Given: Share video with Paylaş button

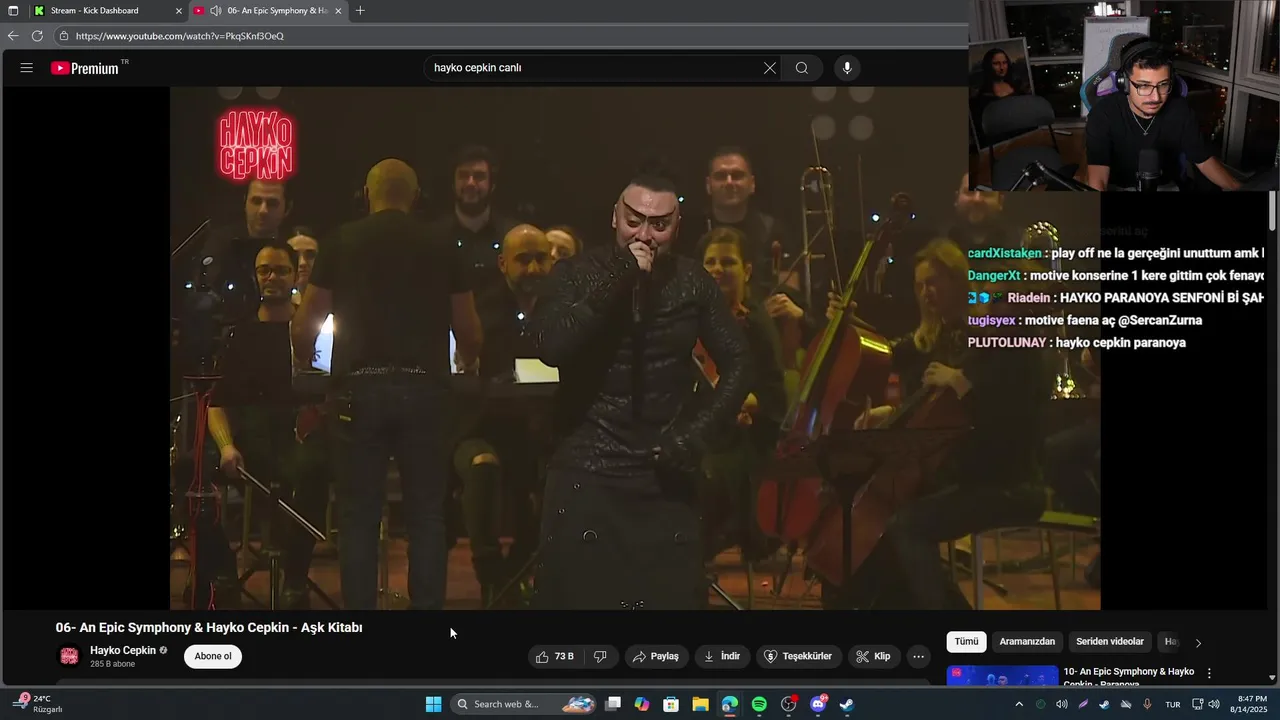Looking at the screenshot, I should tap(656, 656).
